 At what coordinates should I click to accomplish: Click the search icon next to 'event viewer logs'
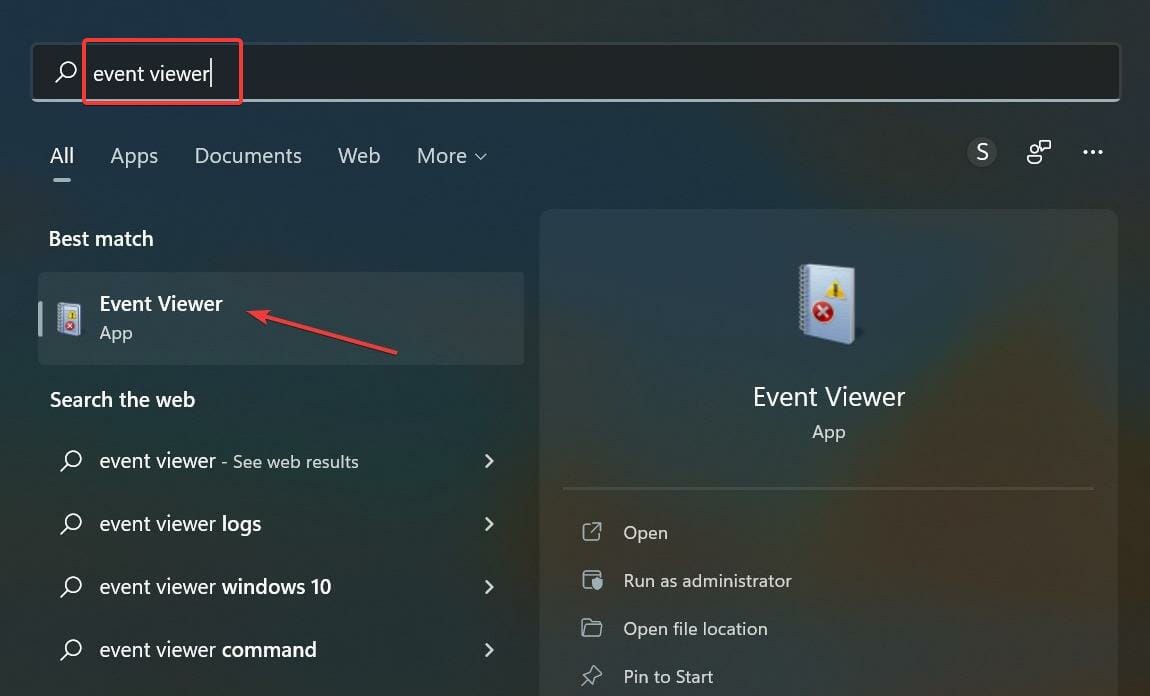71,524
